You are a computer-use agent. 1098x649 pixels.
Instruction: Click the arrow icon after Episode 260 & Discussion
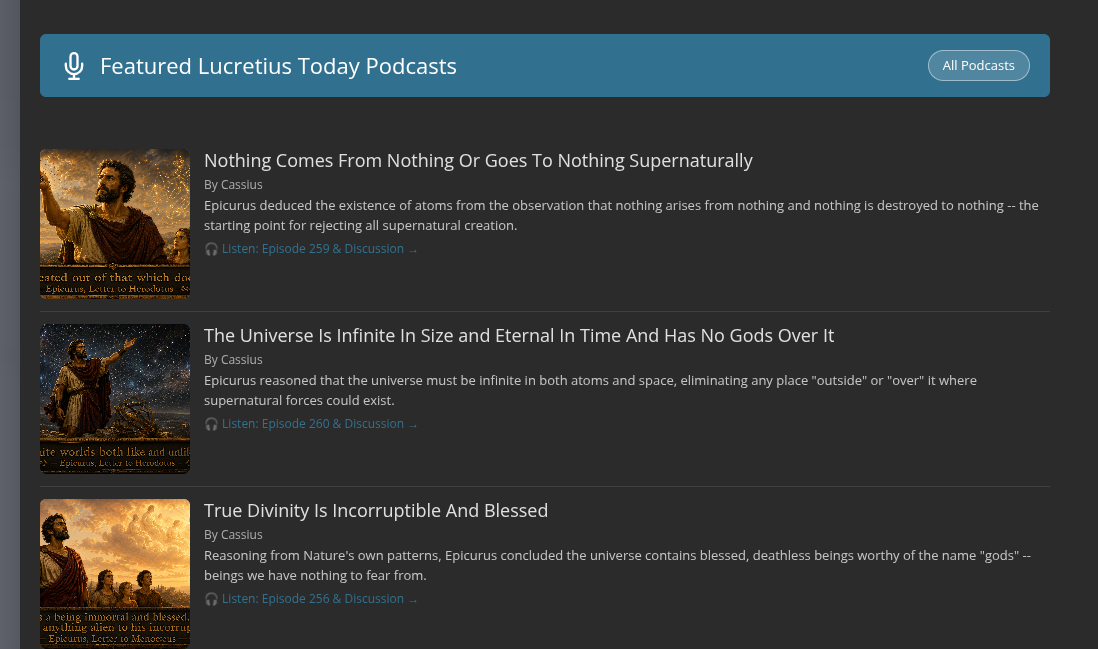[412, 425]
